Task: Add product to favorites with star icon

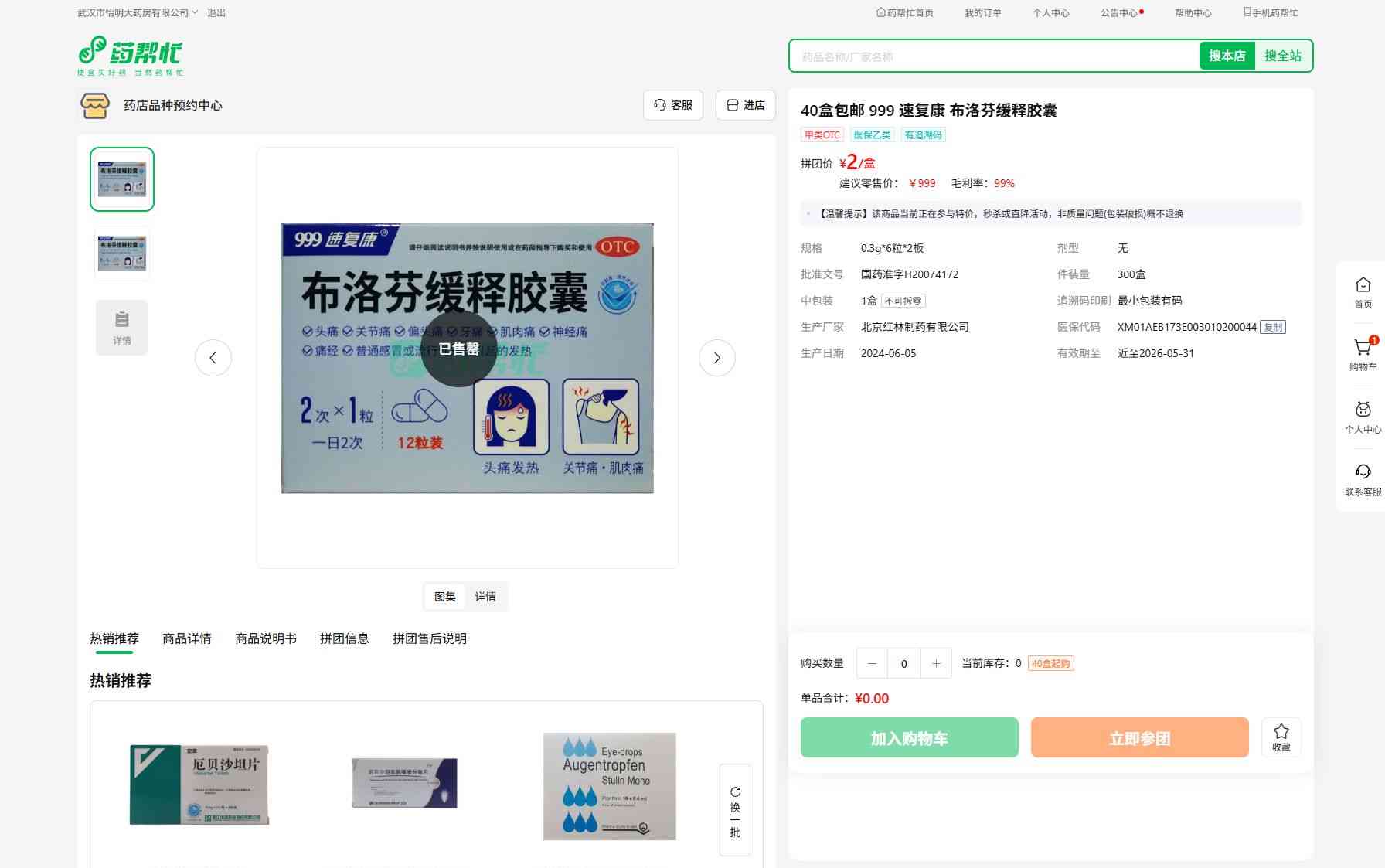Action: point(1281,737)
